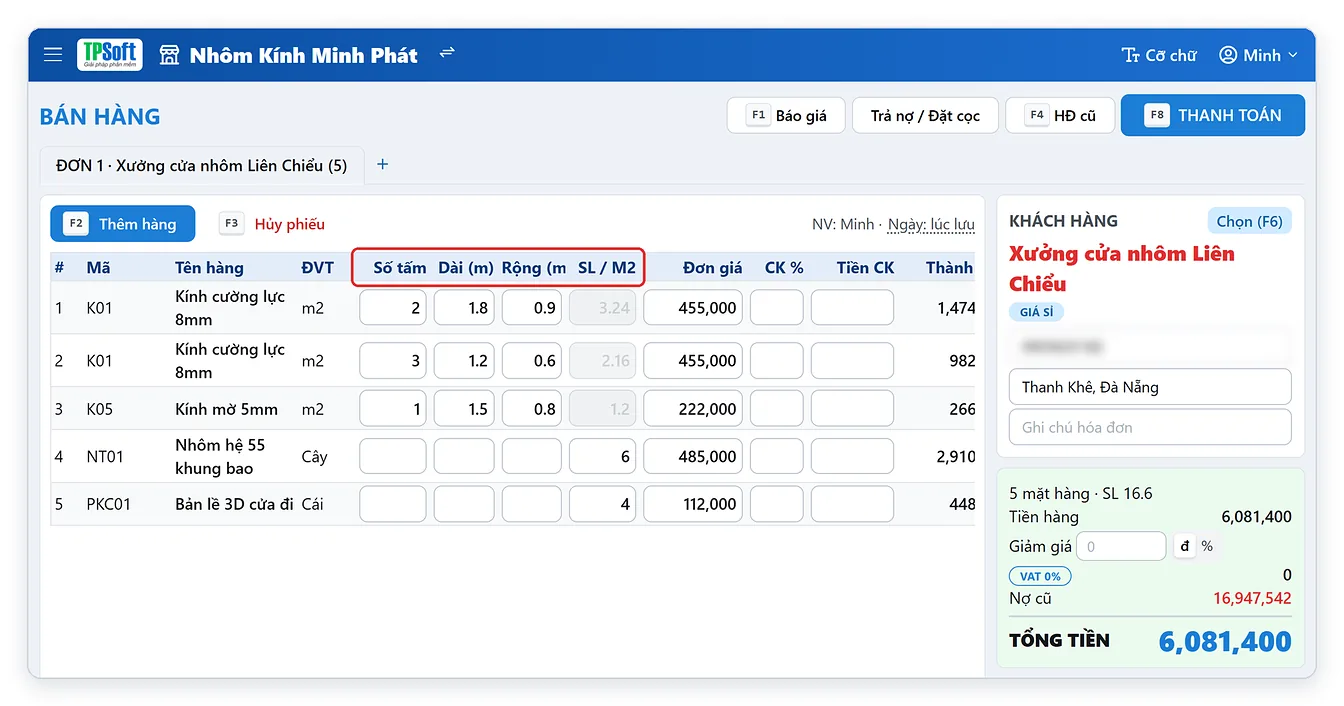Switch discount to percent mode
Image resolution: width=1344 pixels, height=706 pixels.
(x=1207, y=546)
